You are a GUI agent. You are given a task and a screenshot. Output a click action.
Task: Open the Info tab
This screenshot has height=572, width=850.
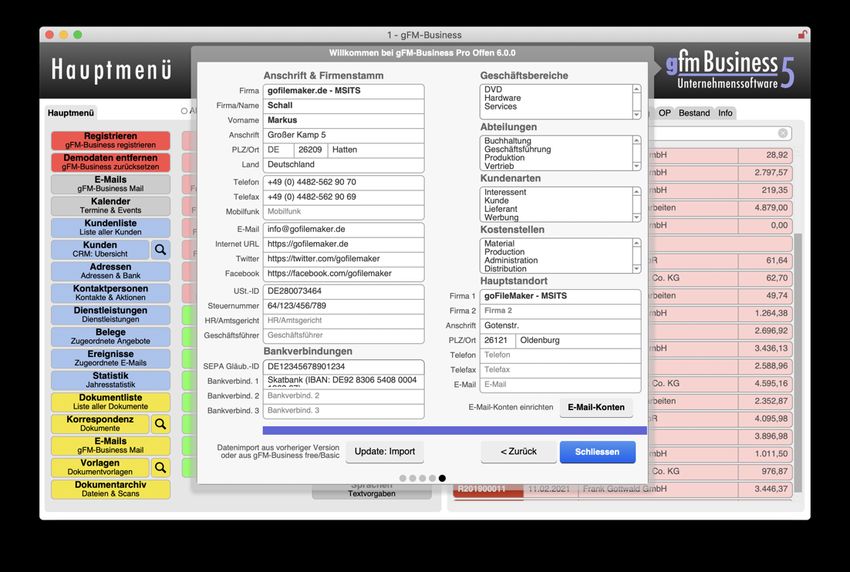(725, 113)
